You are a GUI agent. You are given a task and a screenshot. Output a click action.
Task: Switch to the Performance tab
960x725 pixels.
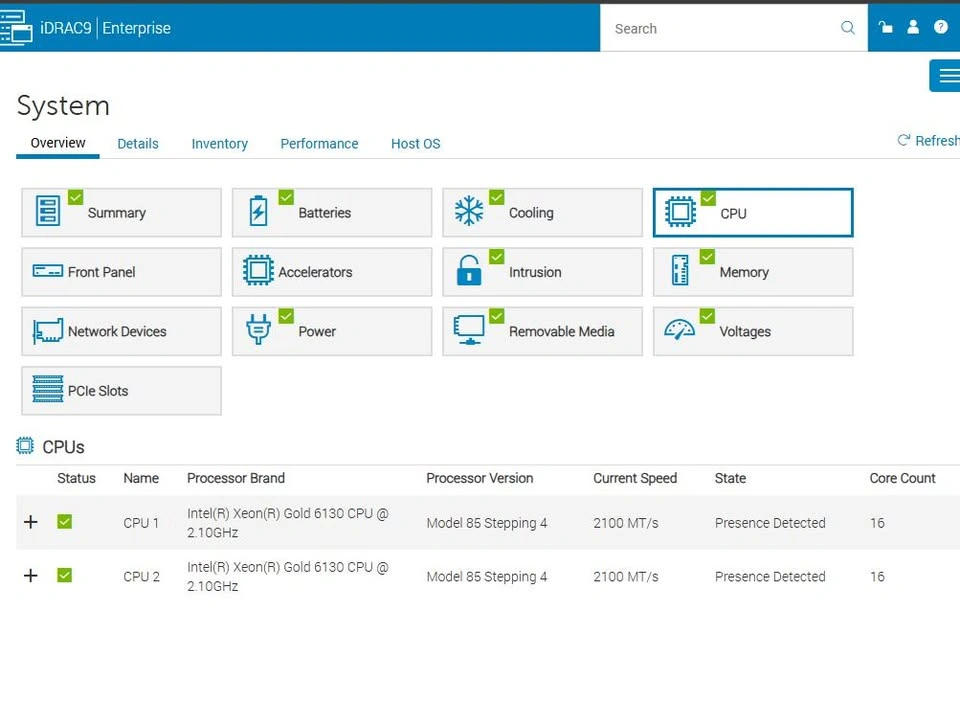click(x=319, y=144)
